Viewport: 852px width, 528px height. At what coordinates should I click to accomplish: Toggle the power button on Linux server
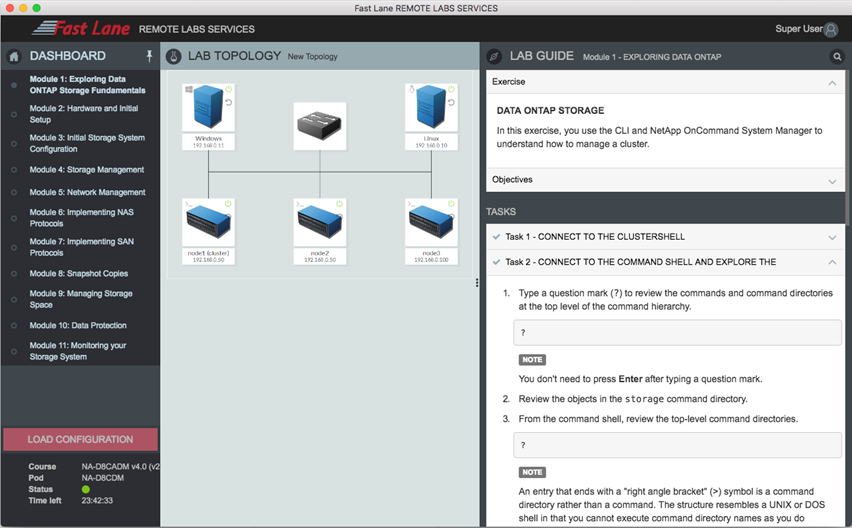pos(451,90)
